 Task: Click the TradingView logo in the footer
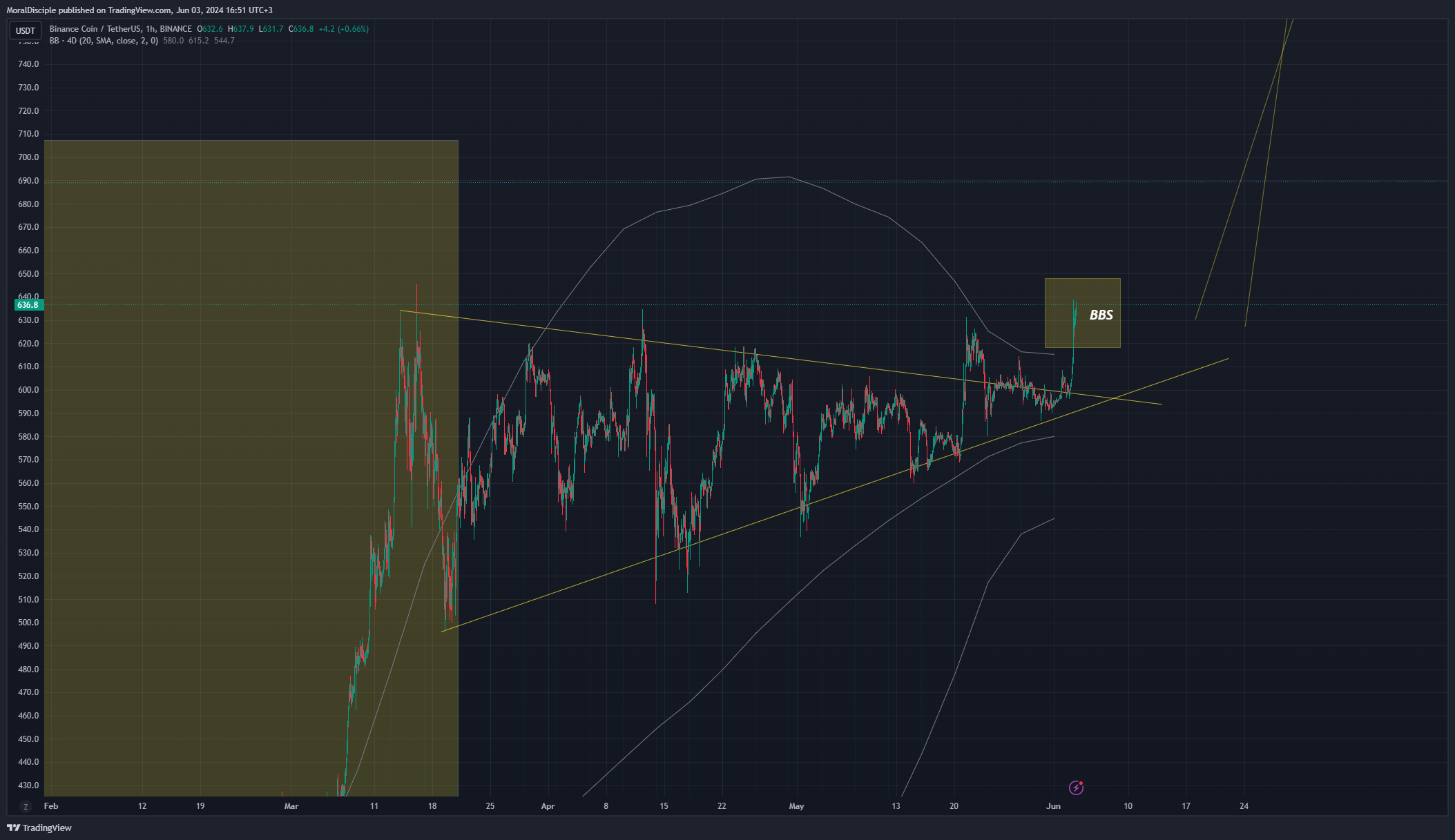click(39, 828)
